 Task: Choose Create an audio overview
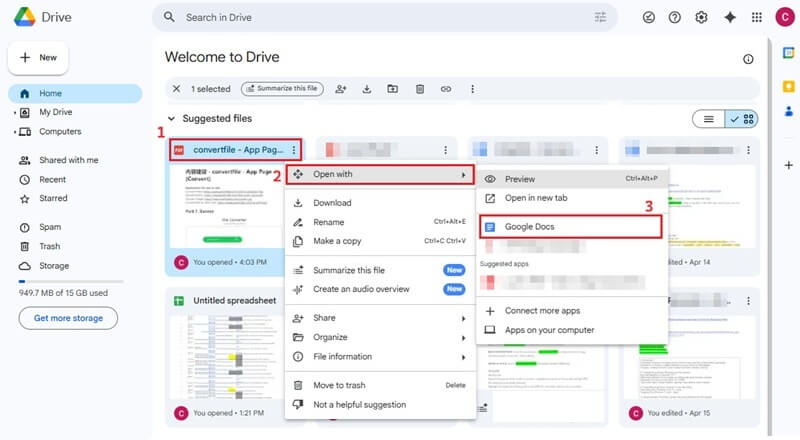[380, 289]
